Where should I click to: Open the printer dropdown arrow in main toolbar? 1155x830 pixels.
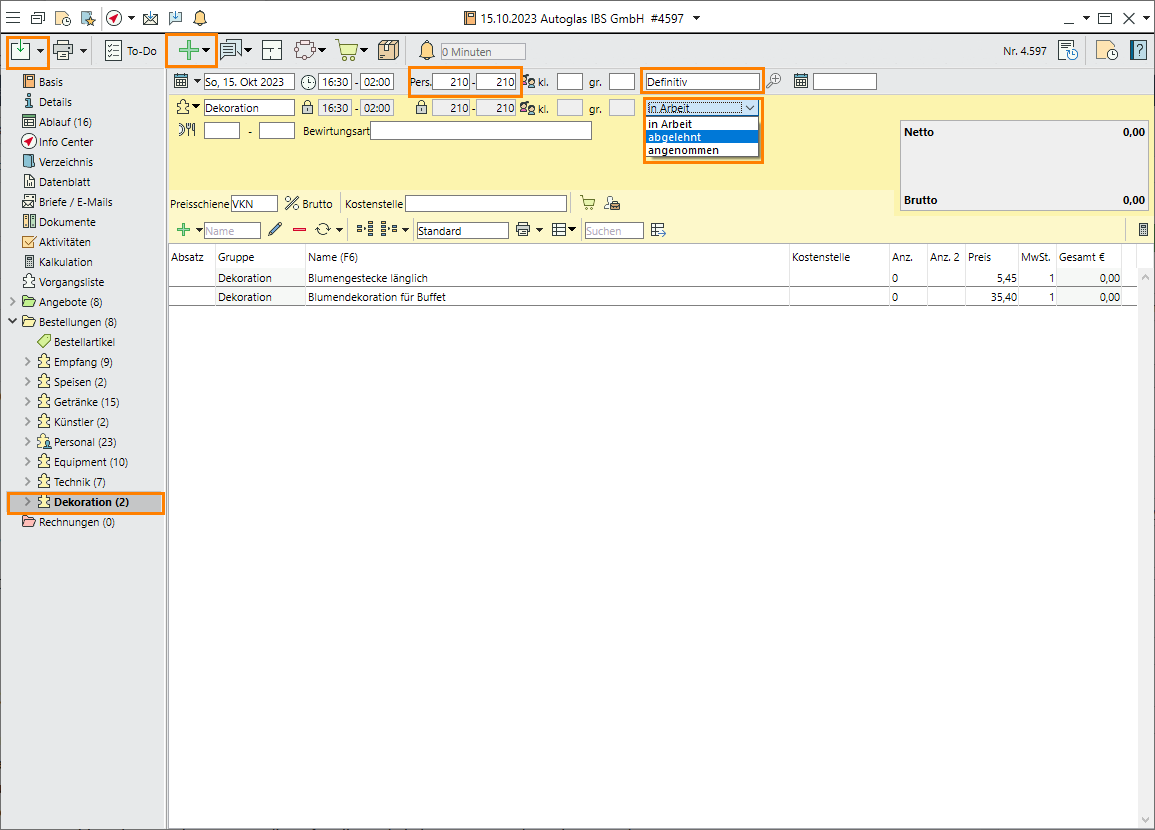point(84,51)
